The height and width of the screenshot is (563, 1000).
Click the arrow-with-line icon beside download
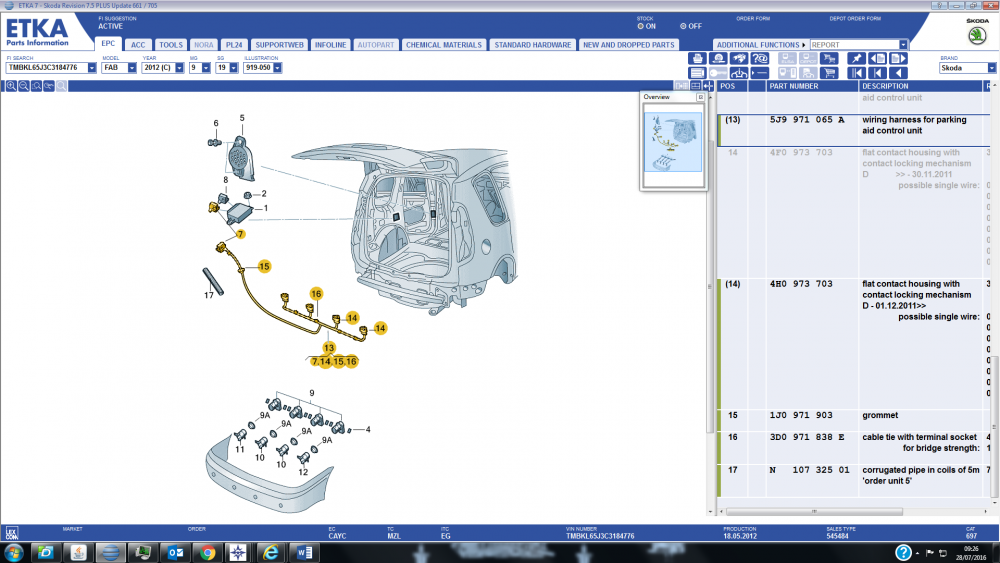click(760, 73)
